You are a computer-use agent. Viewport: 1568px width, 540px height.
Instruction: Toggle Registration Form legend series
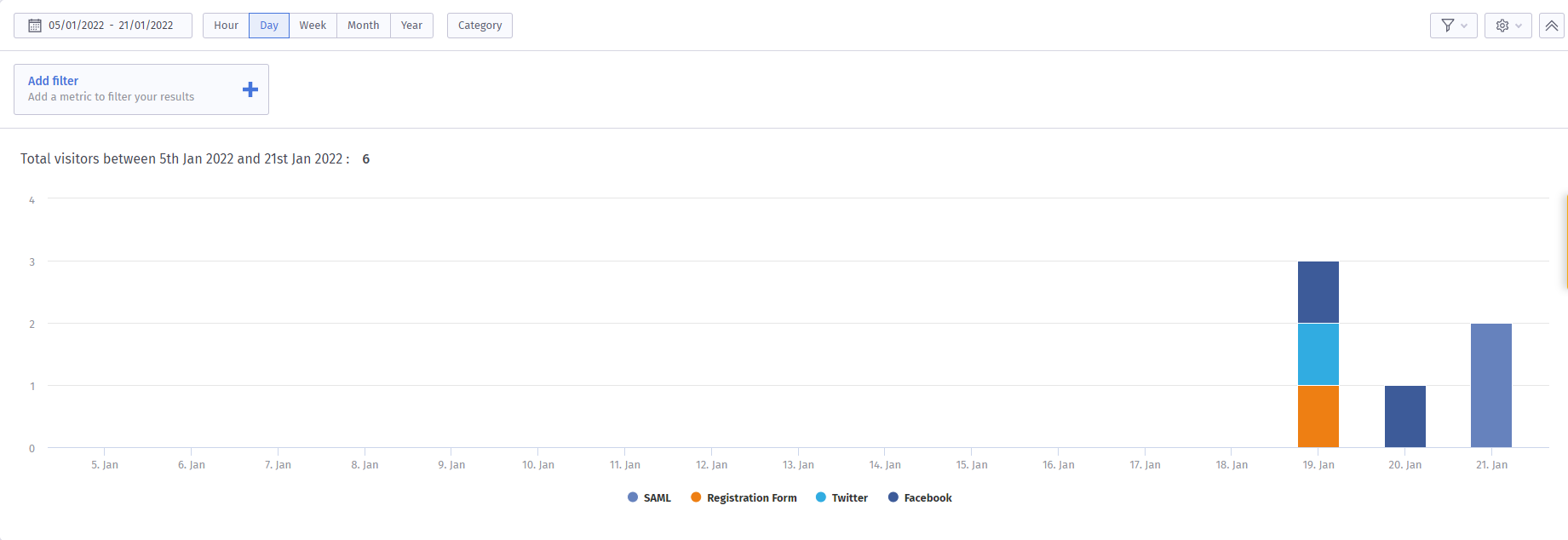pos(744,497)
